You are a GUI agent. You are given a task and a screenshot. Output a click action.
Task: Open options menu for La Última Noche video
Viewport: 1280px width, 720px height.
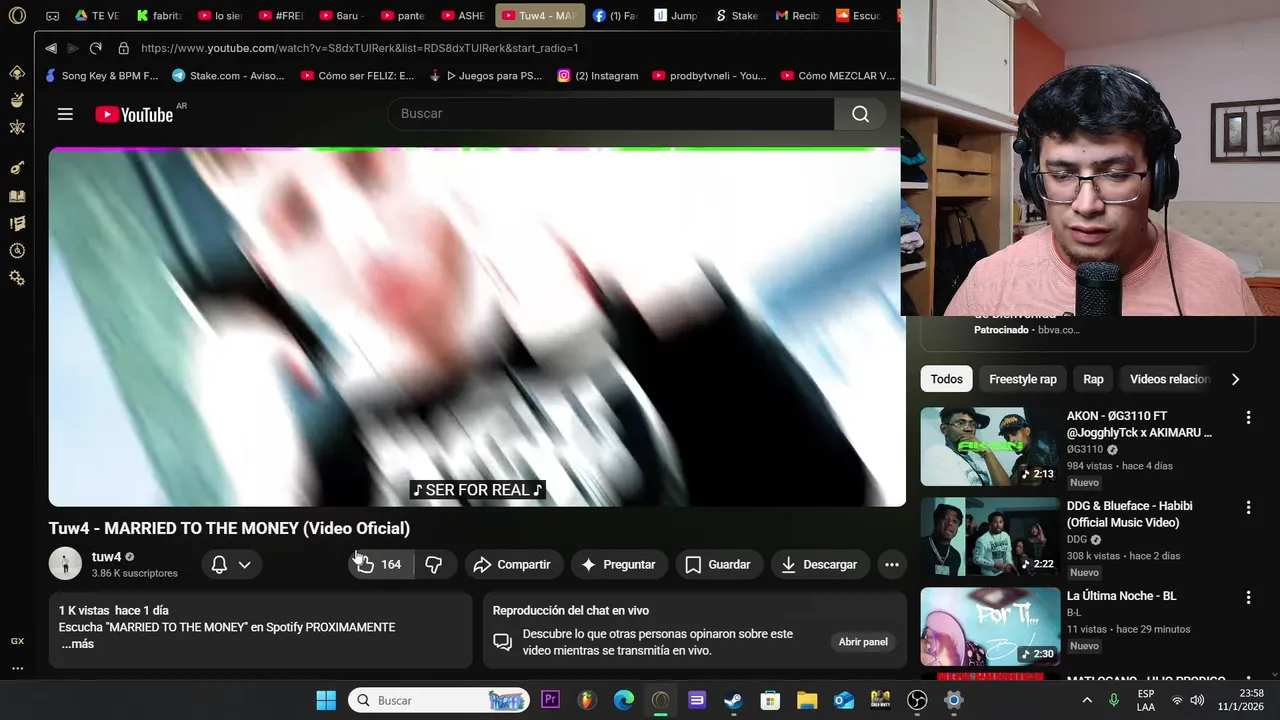click(x=1248, y=597)
